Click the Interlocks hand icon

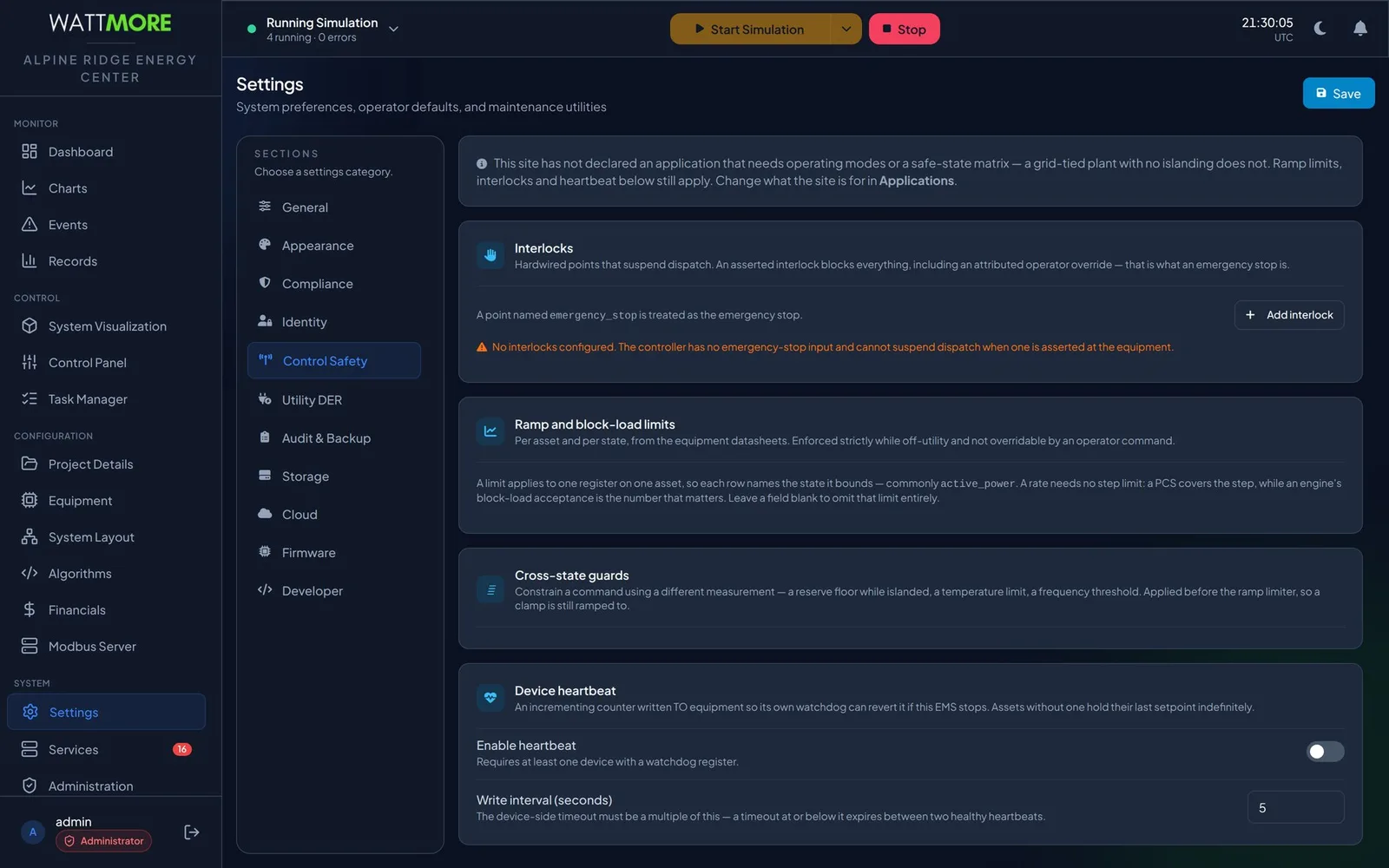click(490, 255)
